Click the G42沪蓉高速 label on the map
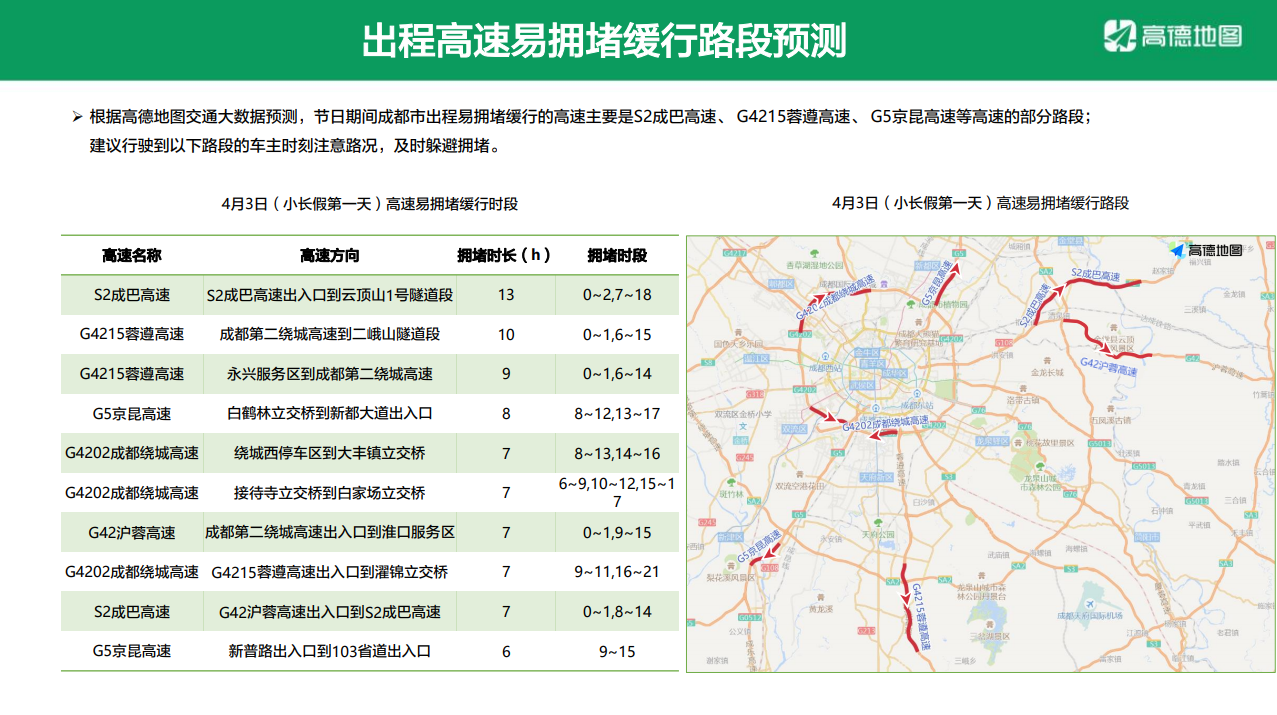Screen dimensions: 1277x715 tap(1109, 365)
